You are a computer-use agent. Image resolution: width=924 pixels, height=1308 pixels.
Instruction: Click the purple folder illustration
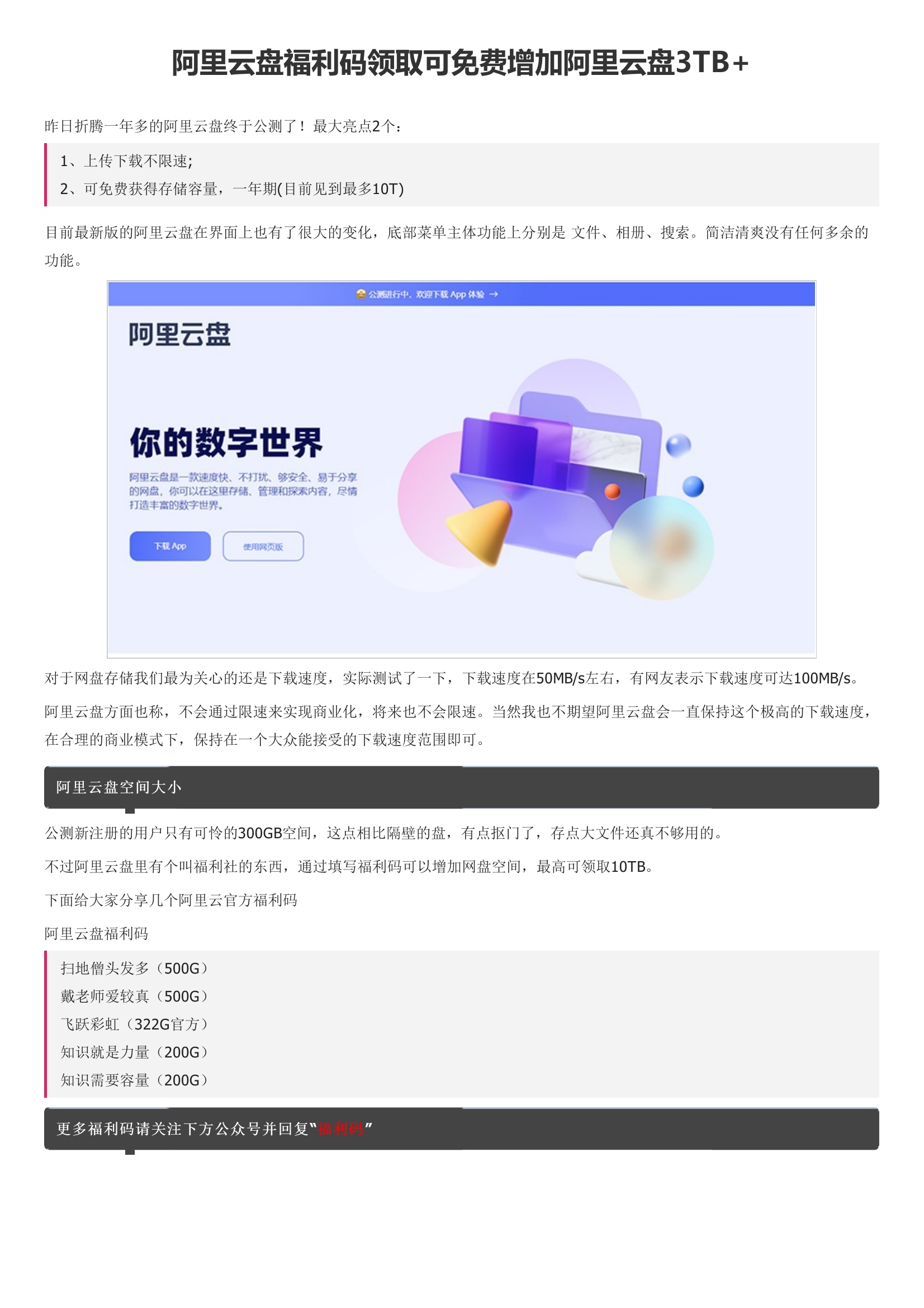pos(556,474)
